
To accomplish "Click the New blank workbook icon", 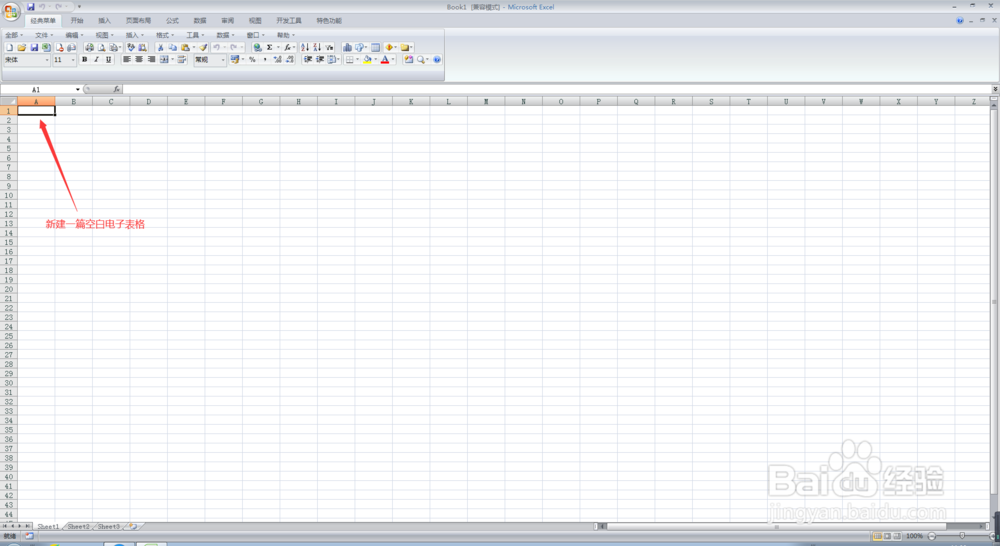I will tap(10, 47).
